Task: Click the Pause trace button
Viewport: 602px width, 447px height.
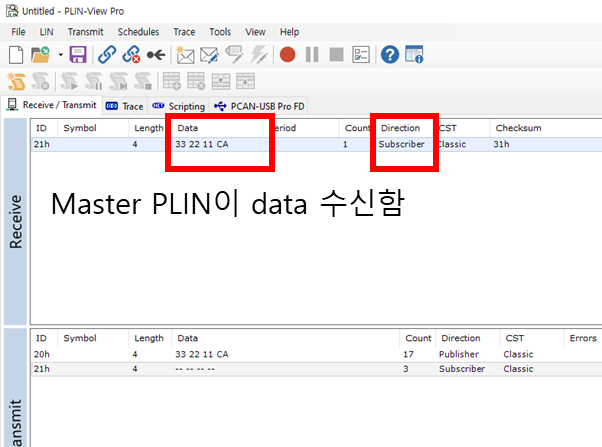Action: coord(312,55)
